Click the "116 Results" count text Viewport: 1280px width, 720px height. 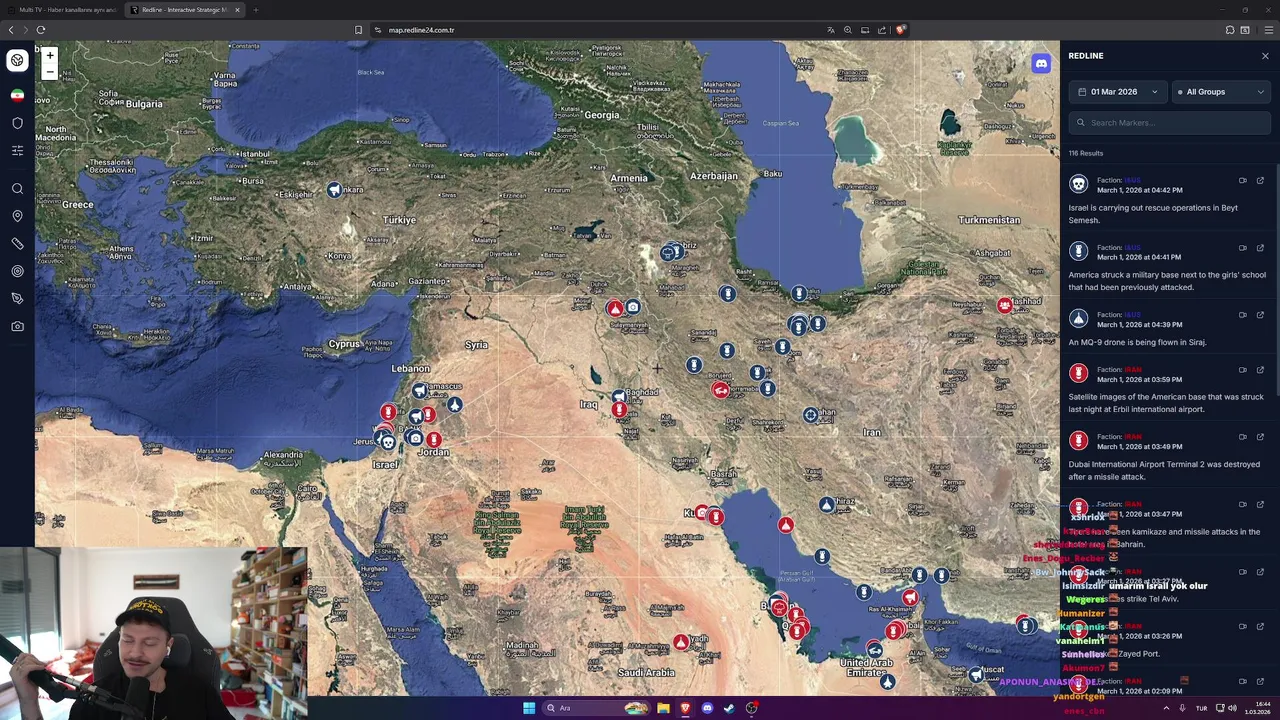tap(1085, 153)
